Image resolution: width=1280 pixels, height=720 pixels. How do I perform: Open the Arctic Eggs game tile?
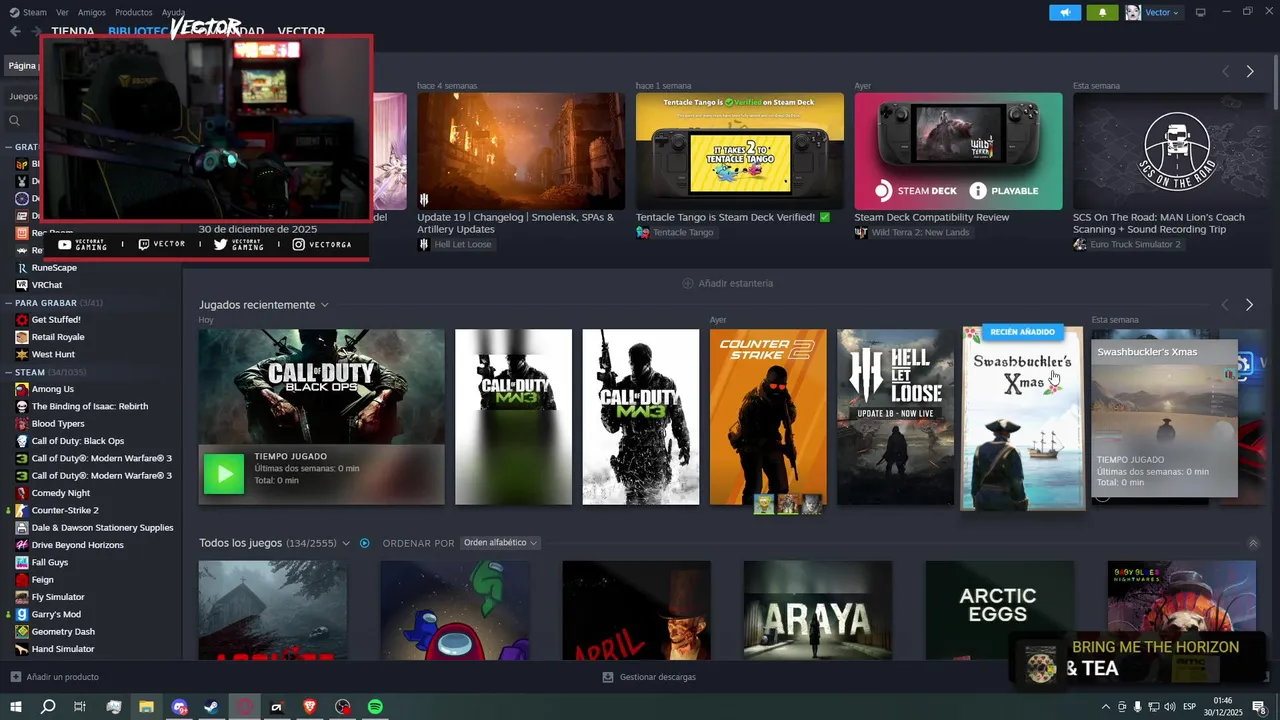(999, 610)
